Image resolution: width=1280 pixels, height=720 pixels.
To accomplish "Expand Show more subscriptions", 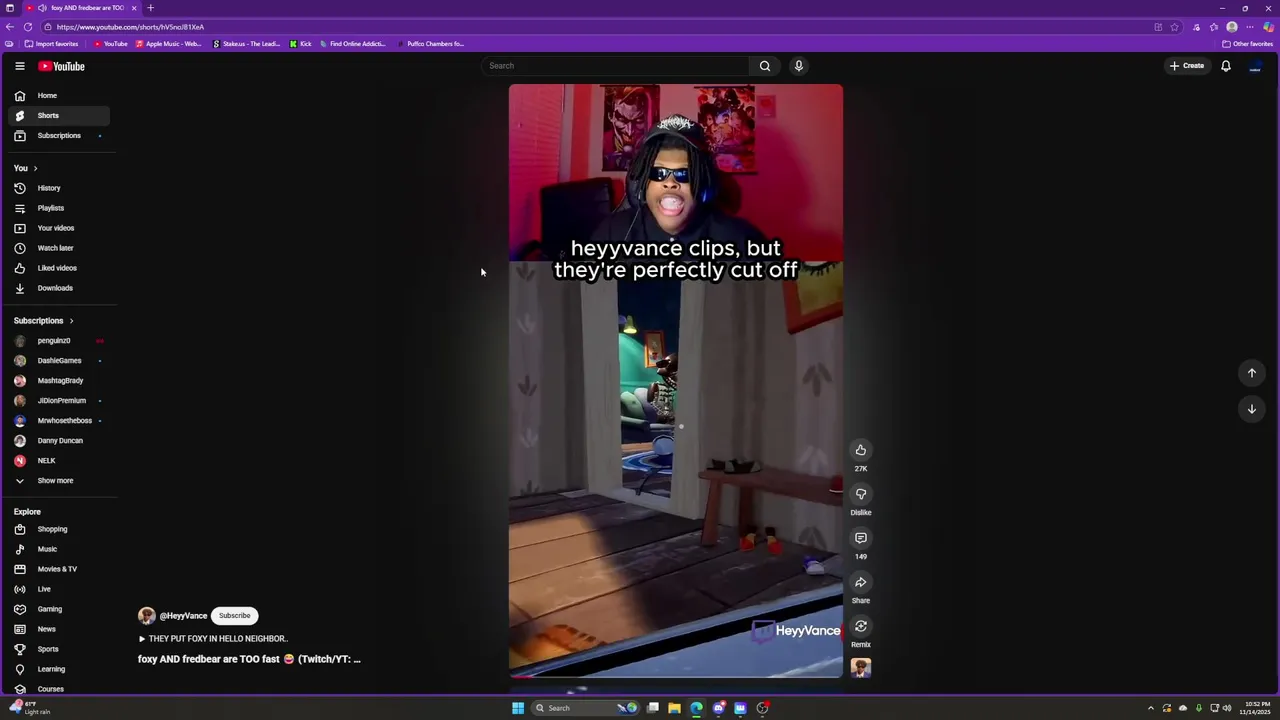I will pos(60,481).
